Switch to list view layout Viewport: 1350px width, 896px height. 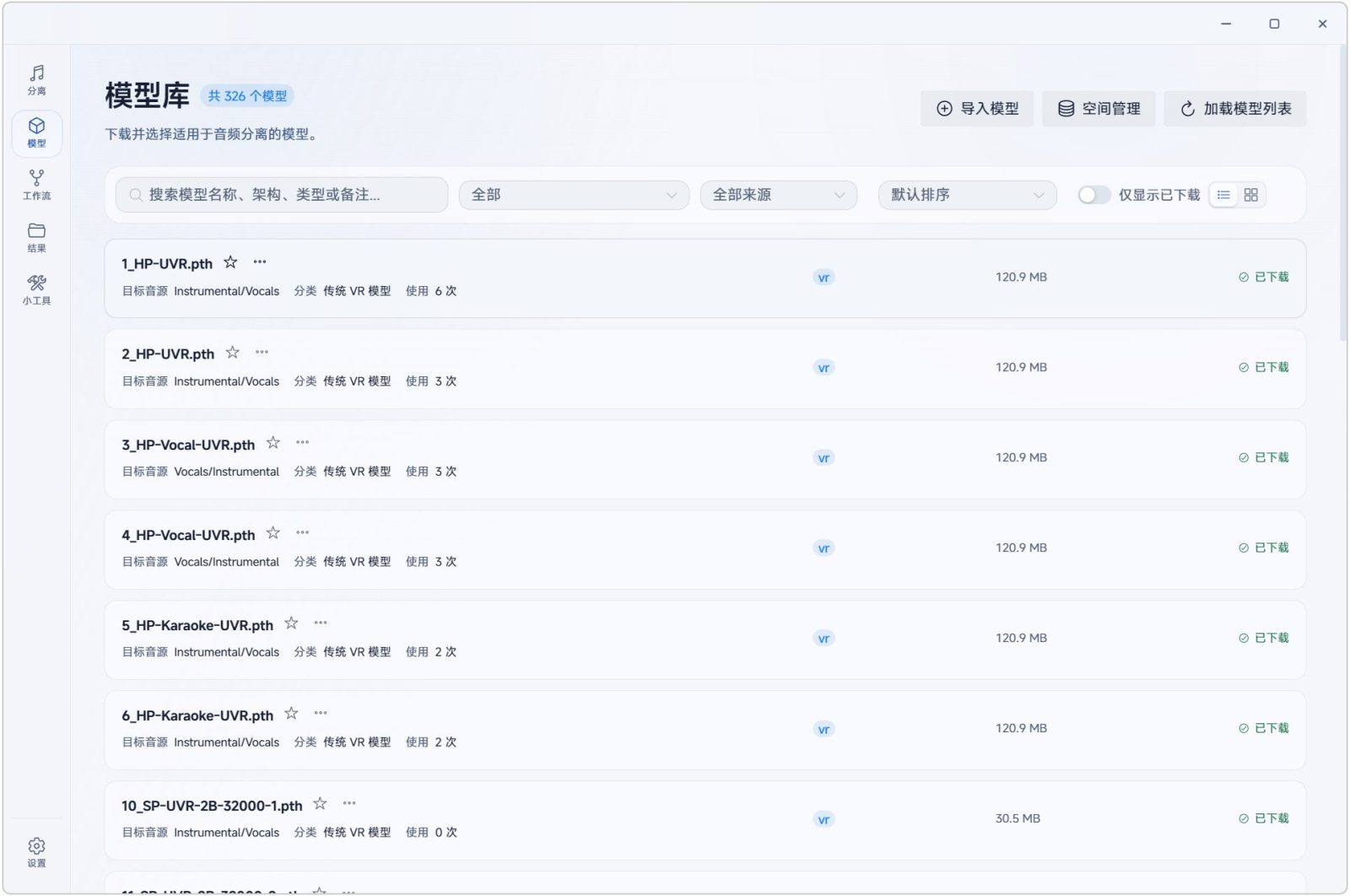[1223, 195]
